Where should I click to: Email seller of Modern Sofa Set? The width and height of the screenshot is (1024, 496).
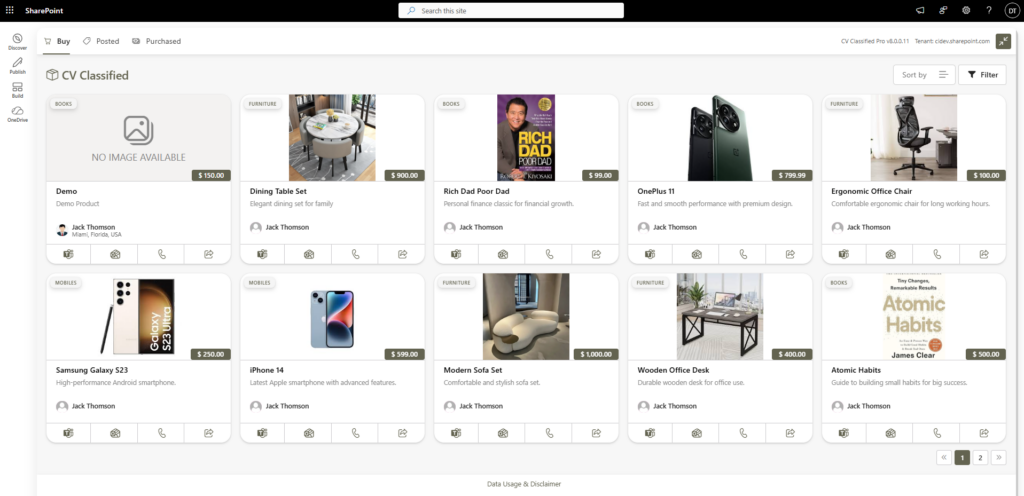click(x=503, y=433)
